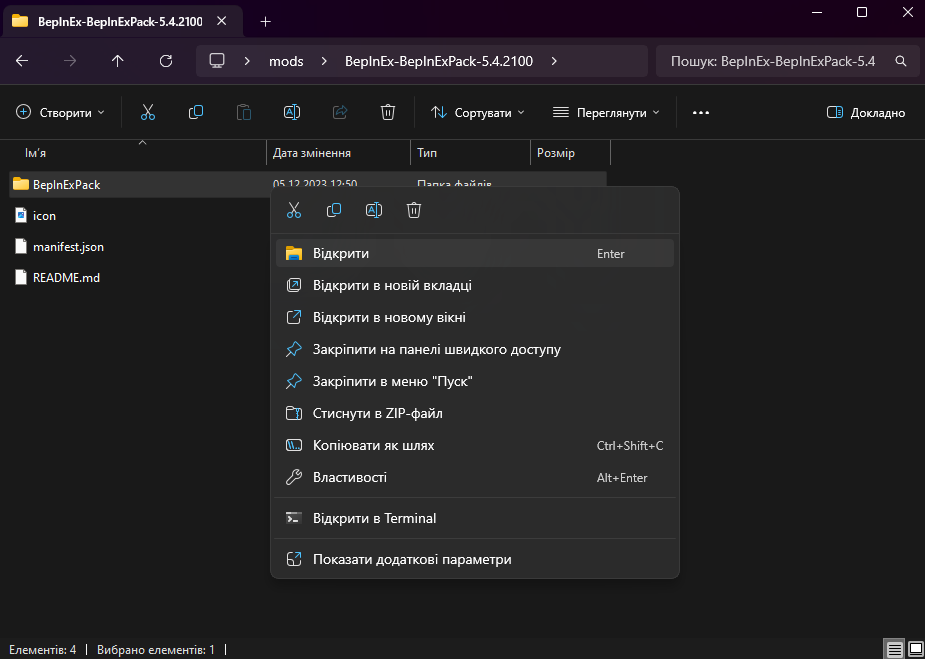Choose Властивості in the context menu
The image size is (925, 659).
(x=475, y=477)
